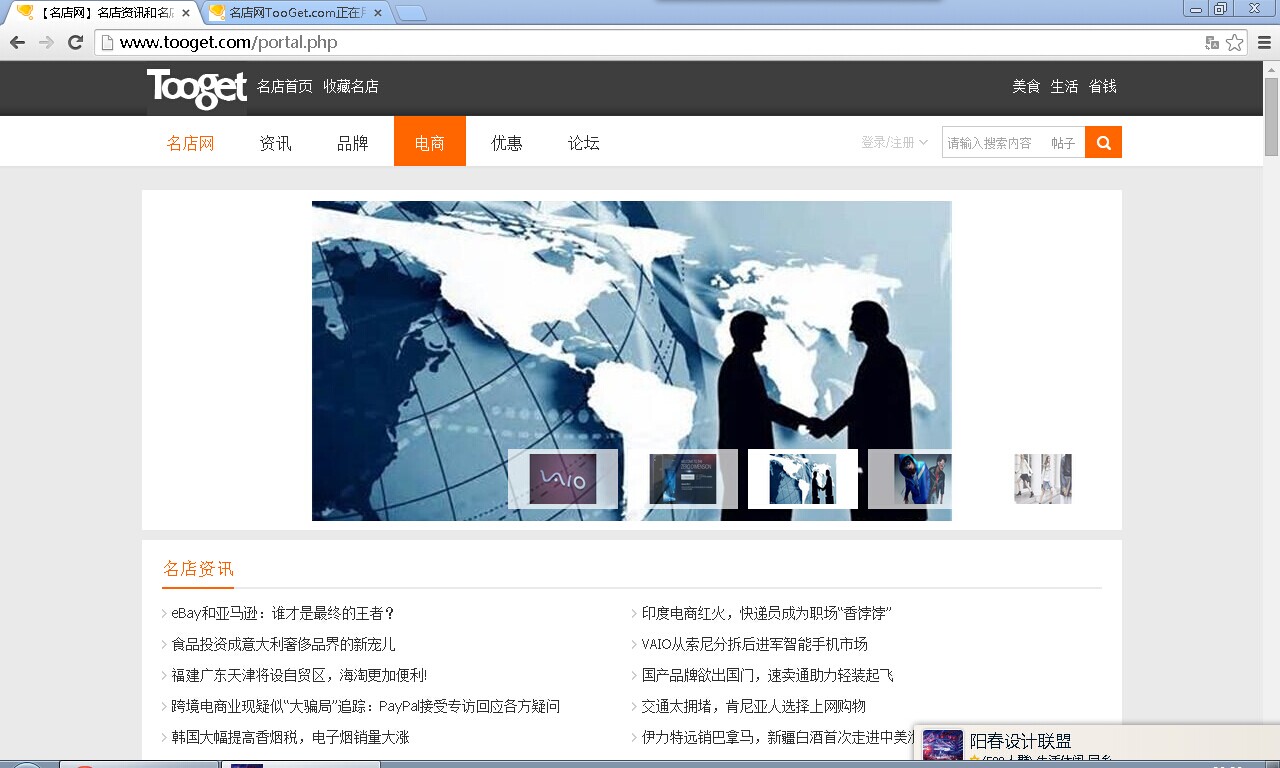Open article 福建广东天津将设自贸区
Screen dimensions: 1280x768
[x=299, y=675]
